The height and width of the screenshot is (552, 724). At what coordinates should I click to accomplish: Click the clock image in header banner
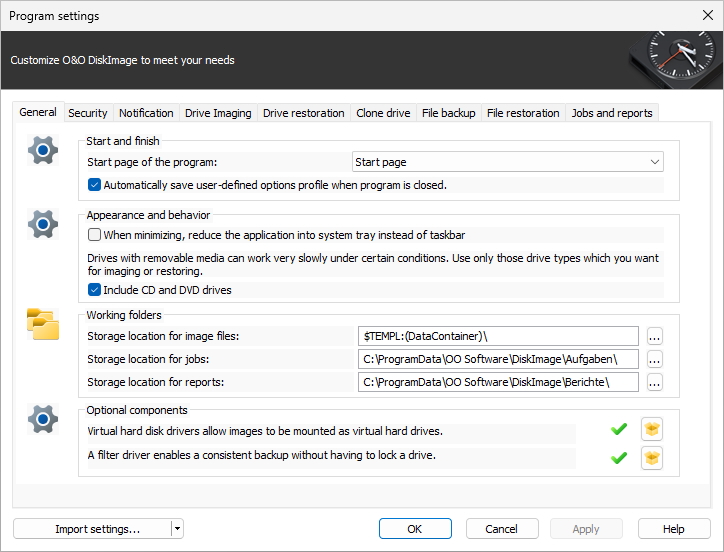676,60
